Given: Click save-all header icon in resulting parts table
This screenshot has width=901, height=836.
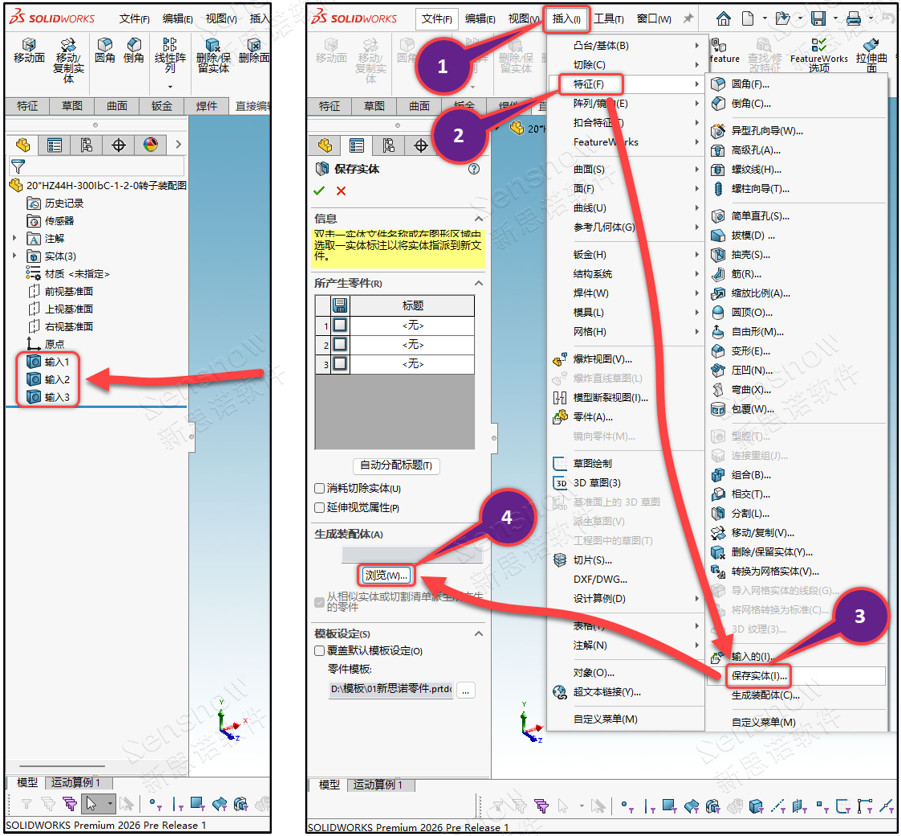Looking at the screenshot, I should [340, 305].
